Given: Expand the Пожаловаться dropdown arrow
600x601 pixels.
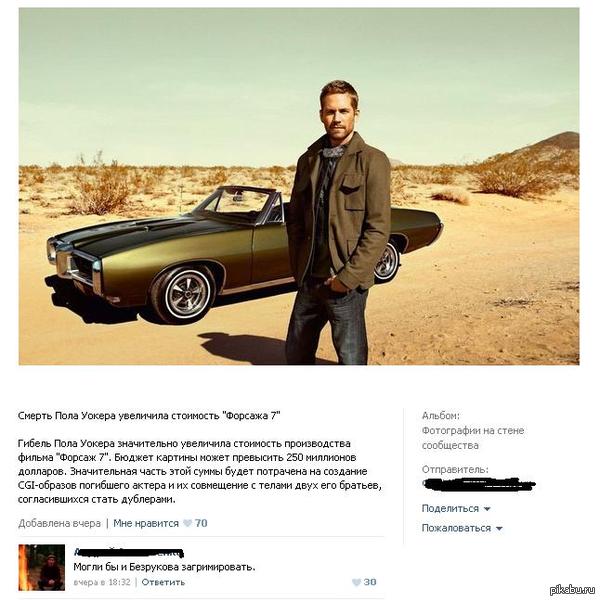Looking at the screenshot, I should pos(499,529).
